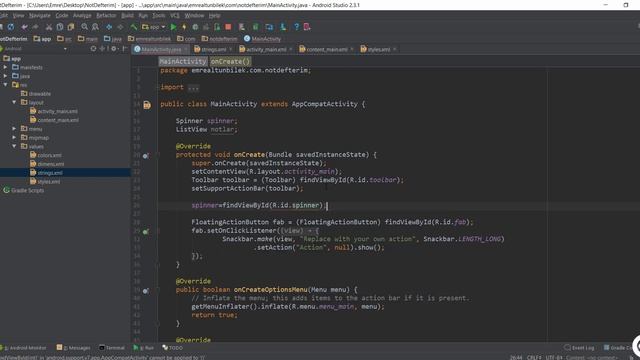Select dimens.xml in project tree
Viewport: 640px width, 360px height.
(47, 164)
